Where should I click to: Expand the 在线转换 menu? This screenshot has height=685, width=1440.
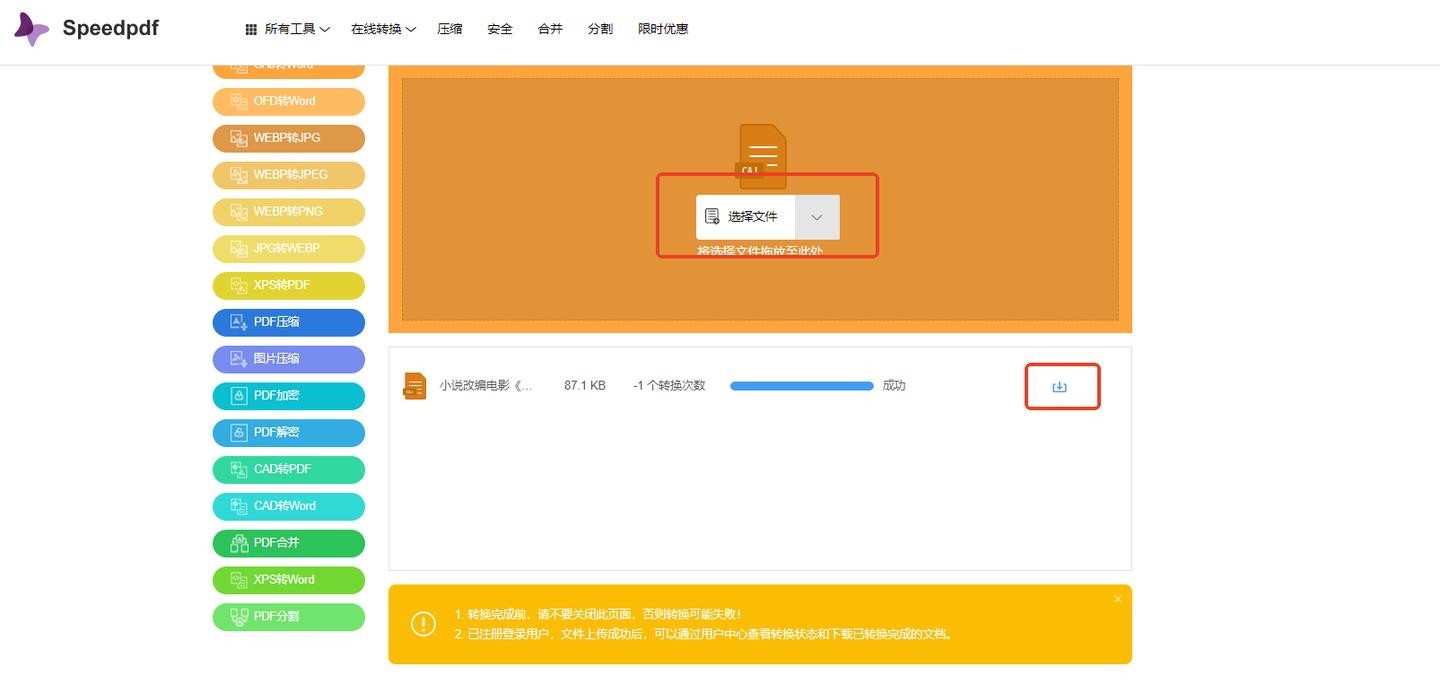382,29
